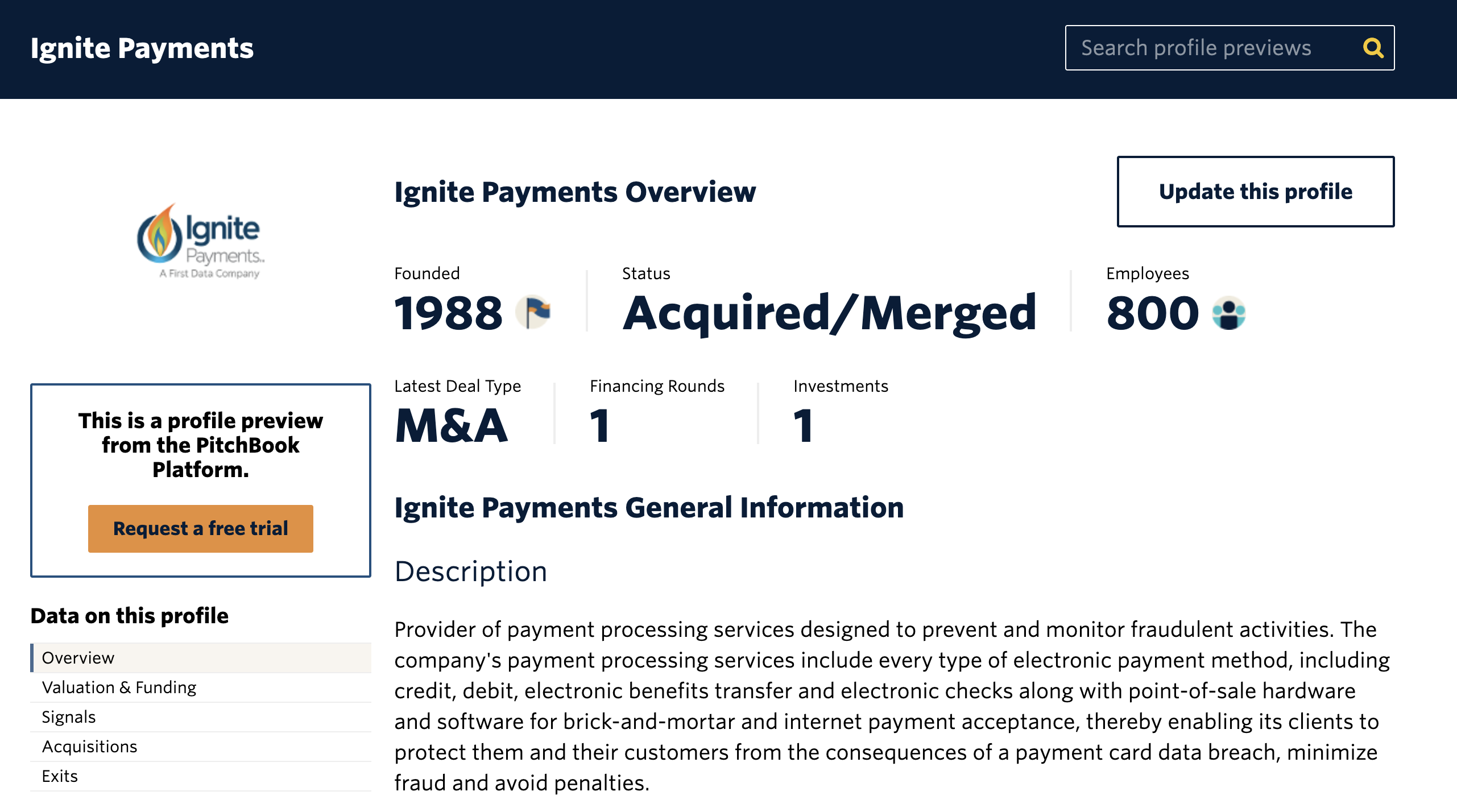Jump to the Acquisitions section
Image resolution: width=1457 pixels, height=812 pixels.
click(x=201, y=747)
